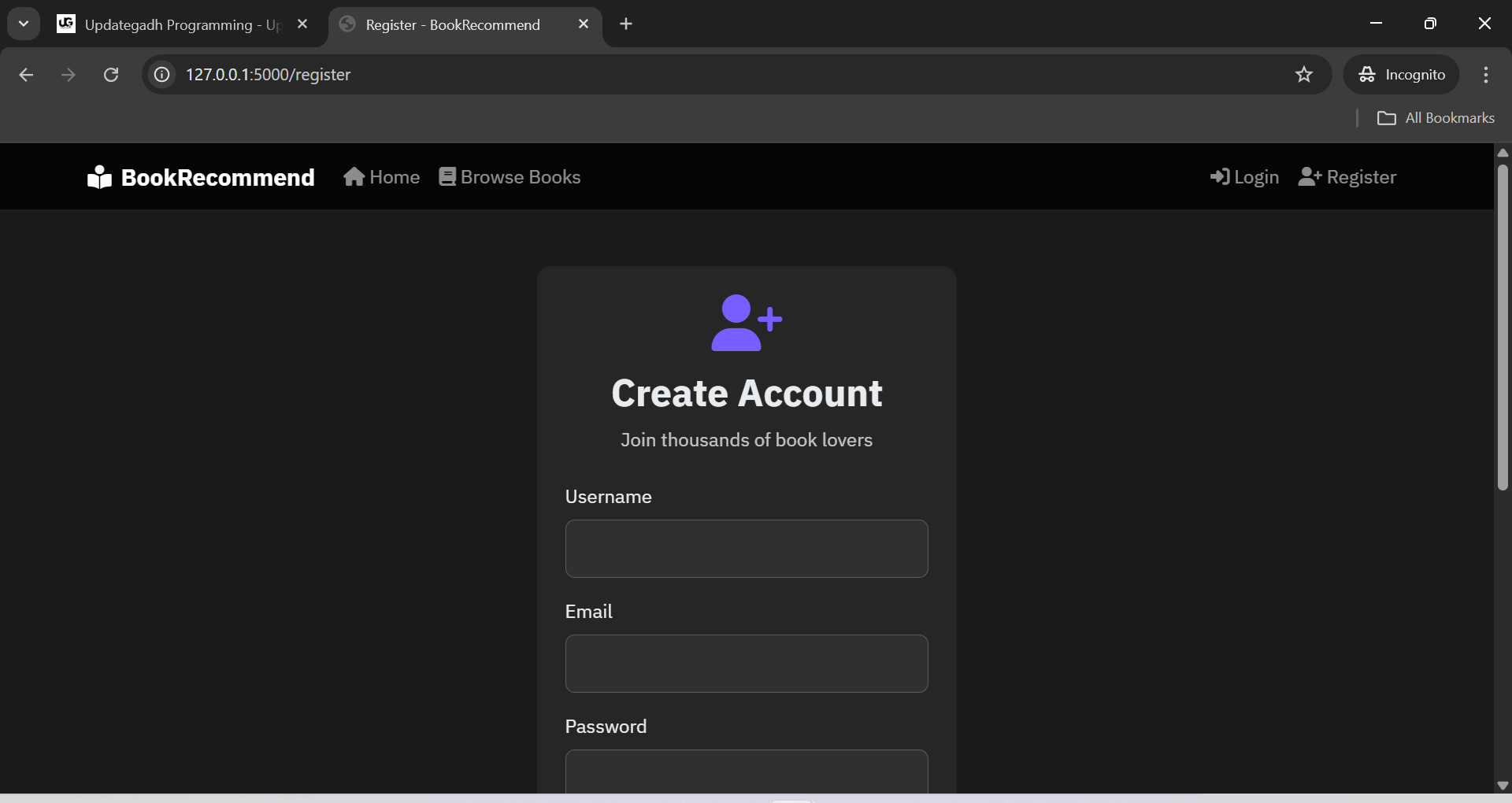Close the Updategadh Programming tab

(302, 24)
